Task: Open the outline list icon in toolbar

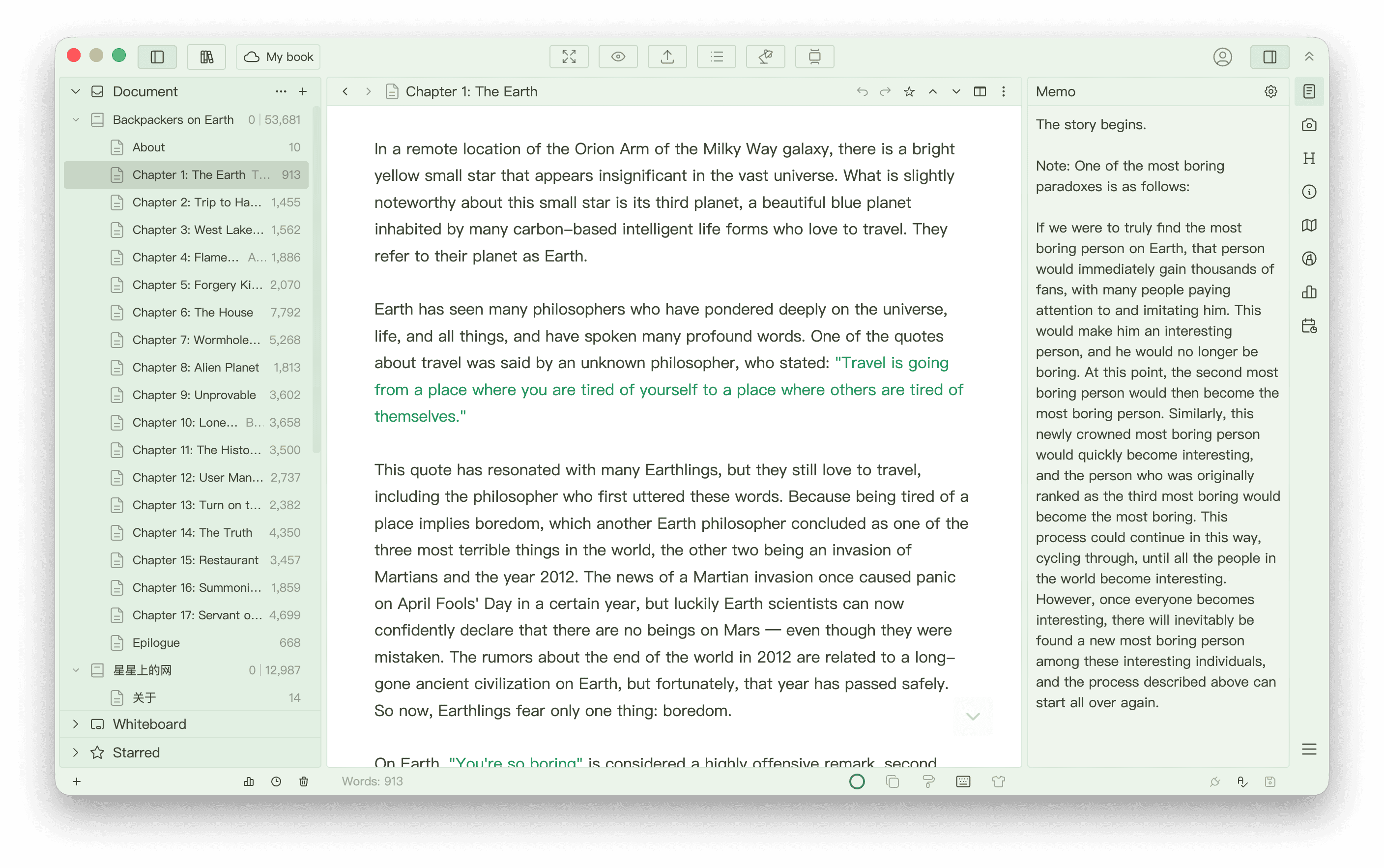Action: pyautogui.click(x=717, y=57)
